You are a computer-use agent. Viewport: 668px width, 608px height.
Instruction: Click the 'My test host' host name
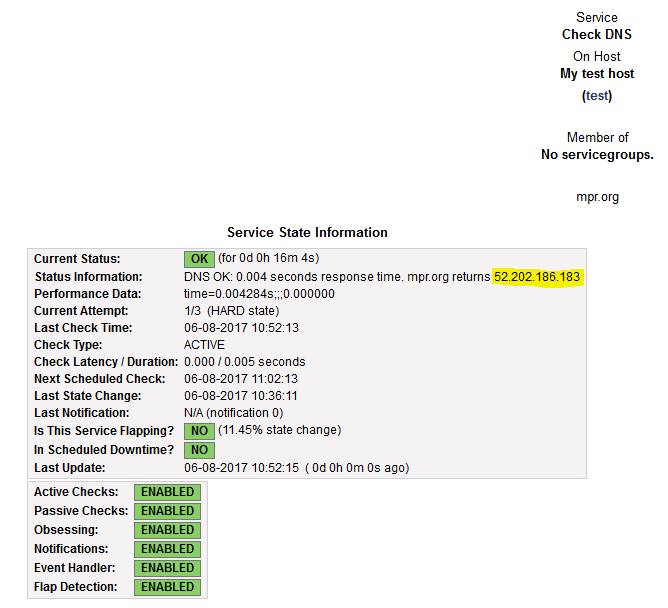597,74
